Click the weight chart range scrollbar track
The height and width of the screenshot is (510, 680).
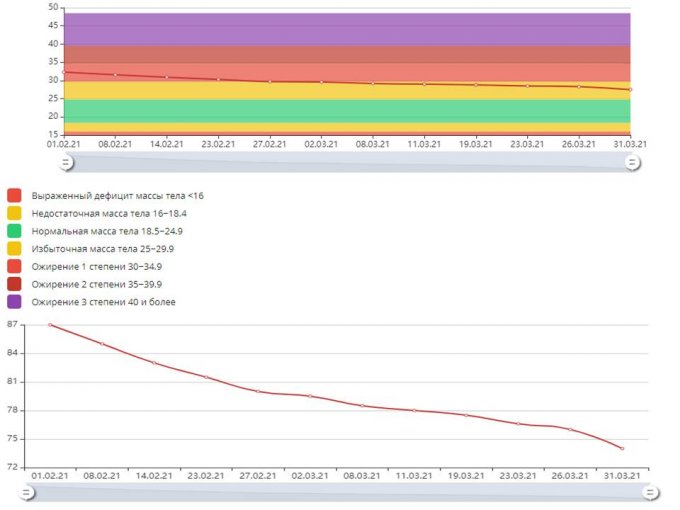[338, 493]
